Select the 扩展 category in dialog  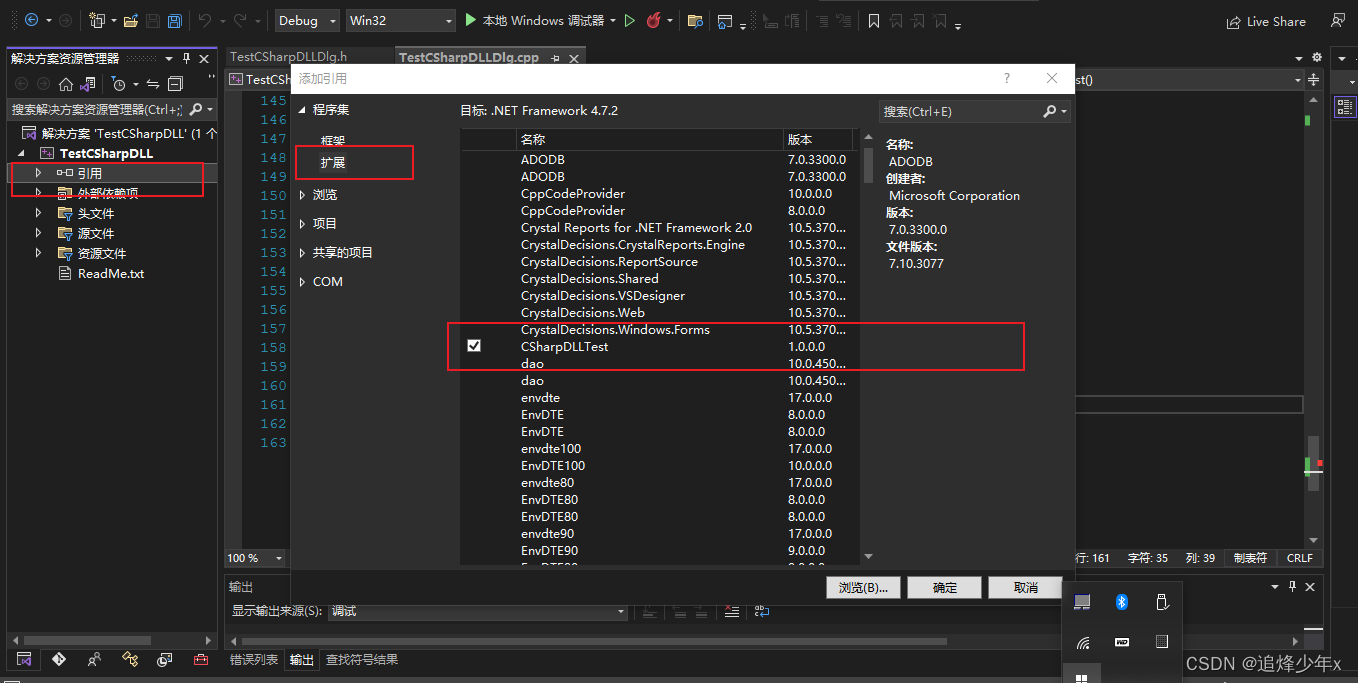click(332, 162)
